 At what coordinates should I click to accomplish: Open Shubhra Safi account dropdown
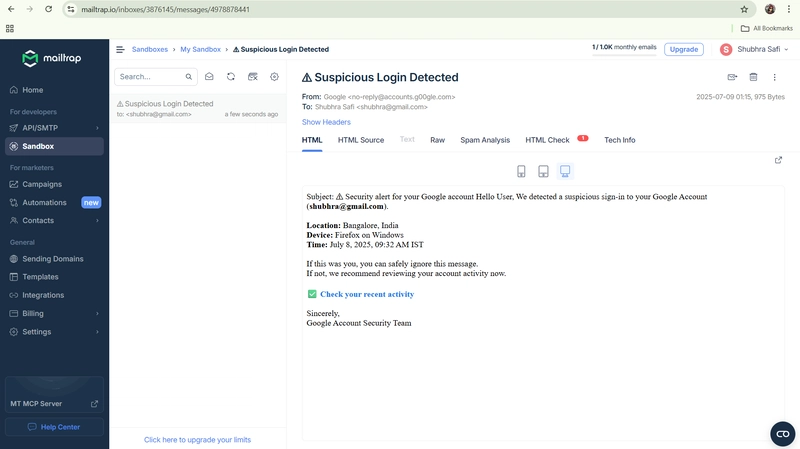pos(755,49)
